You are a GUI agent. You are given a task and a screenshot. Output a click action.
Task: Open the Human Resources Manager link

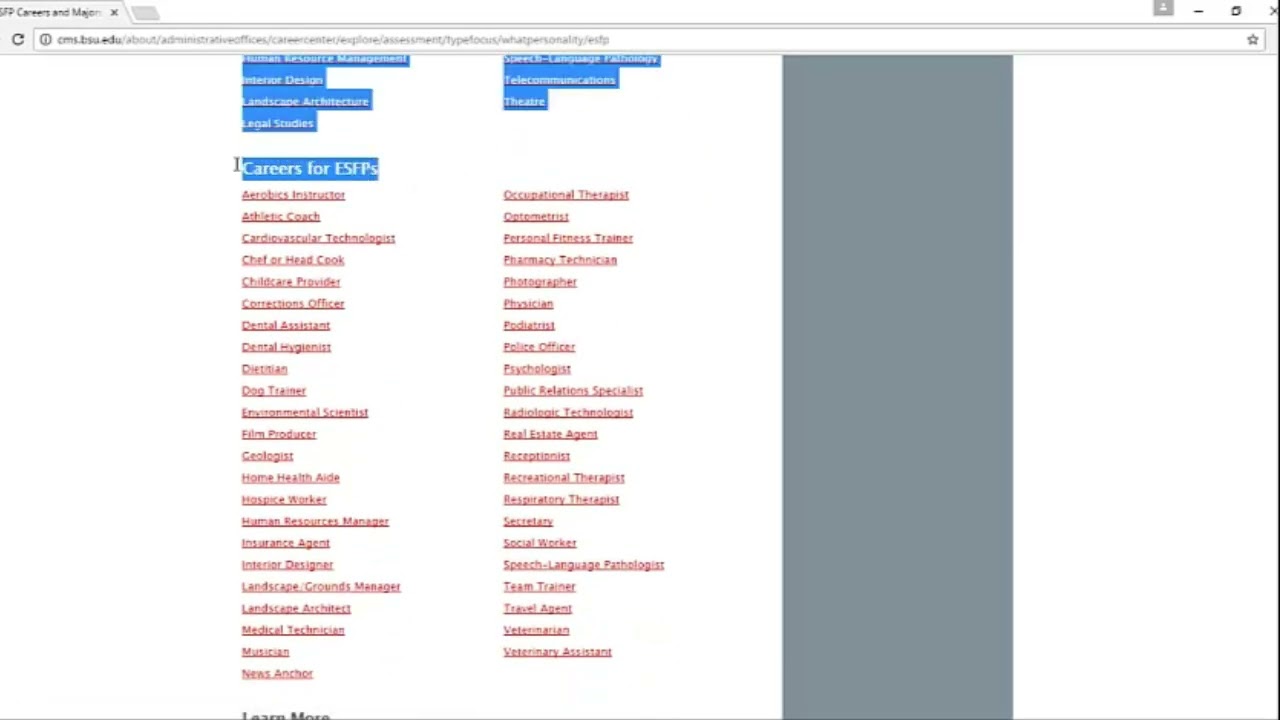(314, 521)
